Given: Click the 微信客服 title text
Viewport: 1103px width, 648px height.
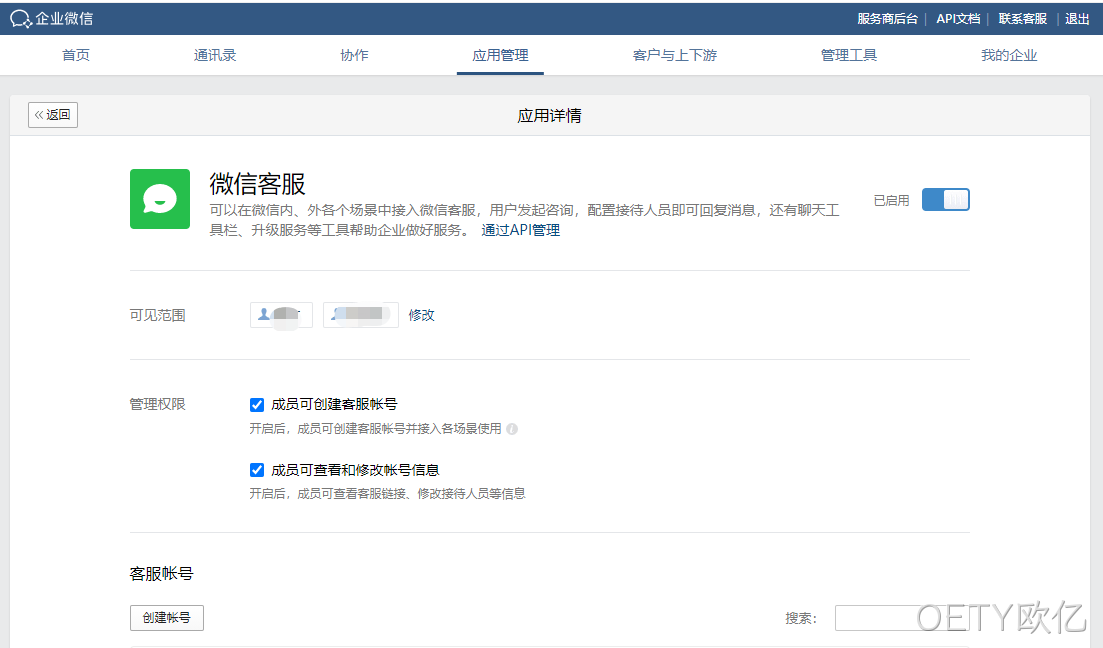Looking at the screenshot, I should 257,184.
